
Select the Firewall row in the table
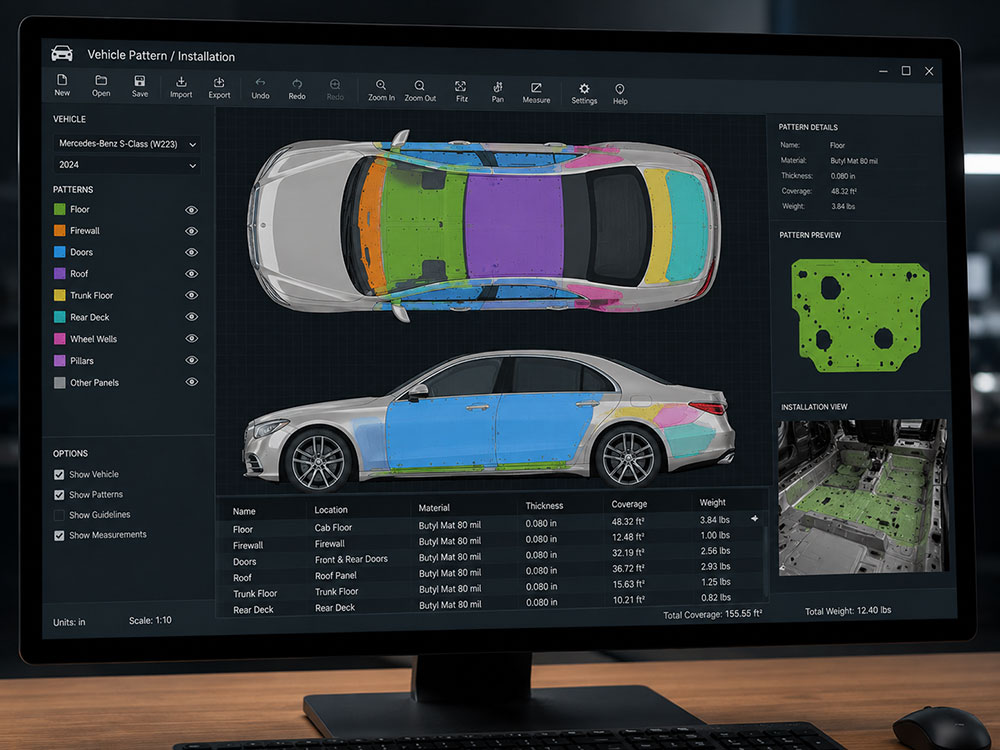pos(490,542)
